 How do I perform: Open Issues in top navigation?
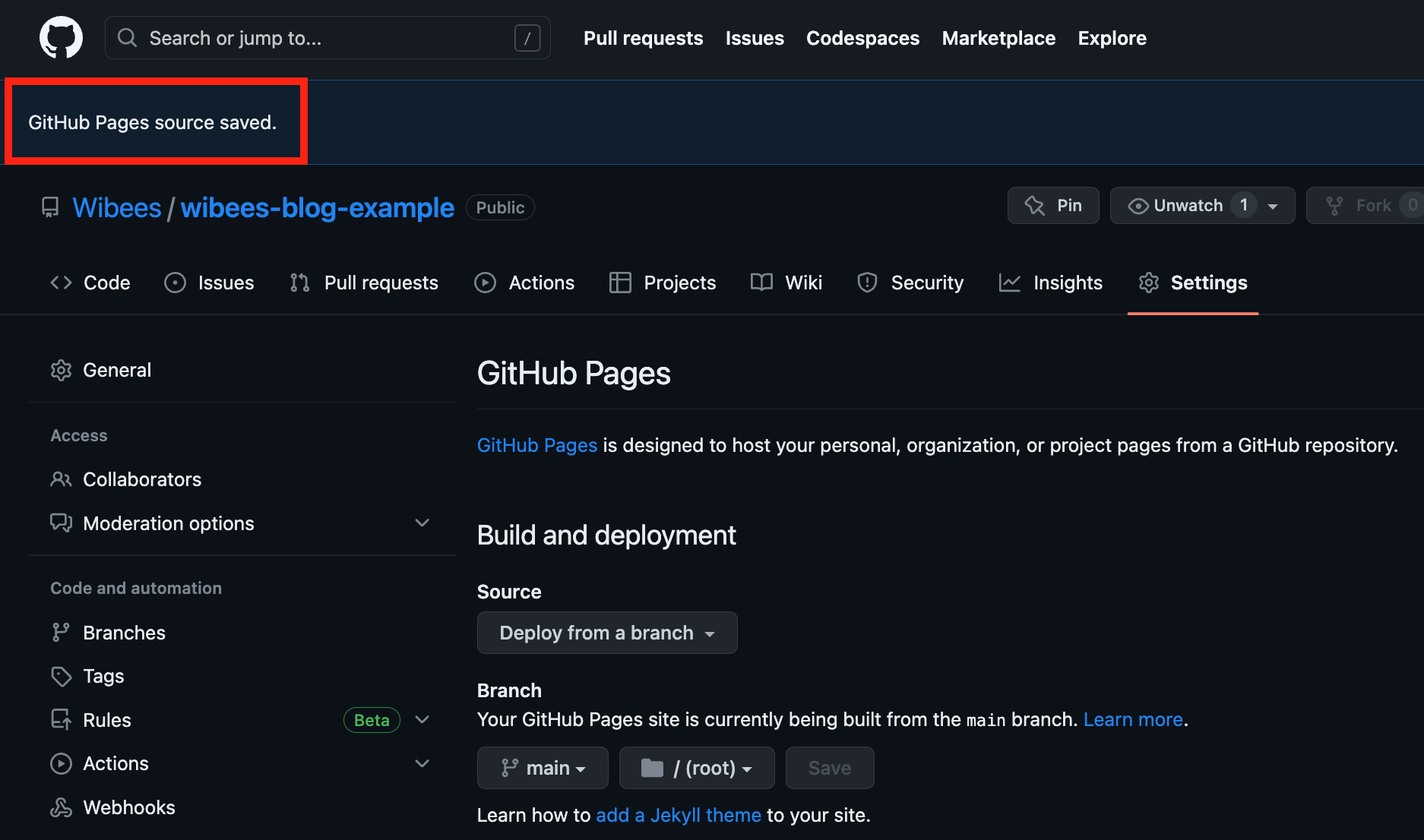click(x=755, y=38)
